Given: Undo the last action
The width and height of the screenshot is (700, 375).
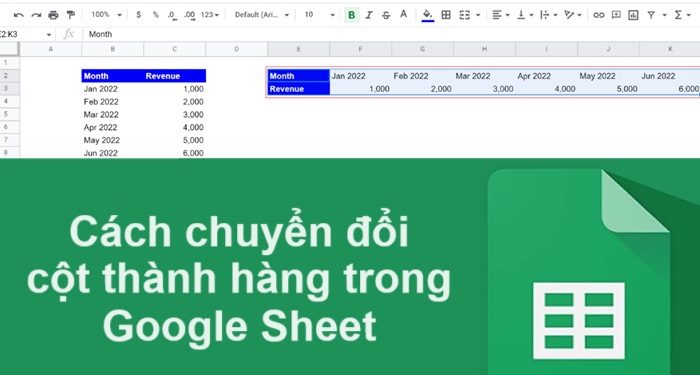Looking at the screenshot, I should coord(19,15).
